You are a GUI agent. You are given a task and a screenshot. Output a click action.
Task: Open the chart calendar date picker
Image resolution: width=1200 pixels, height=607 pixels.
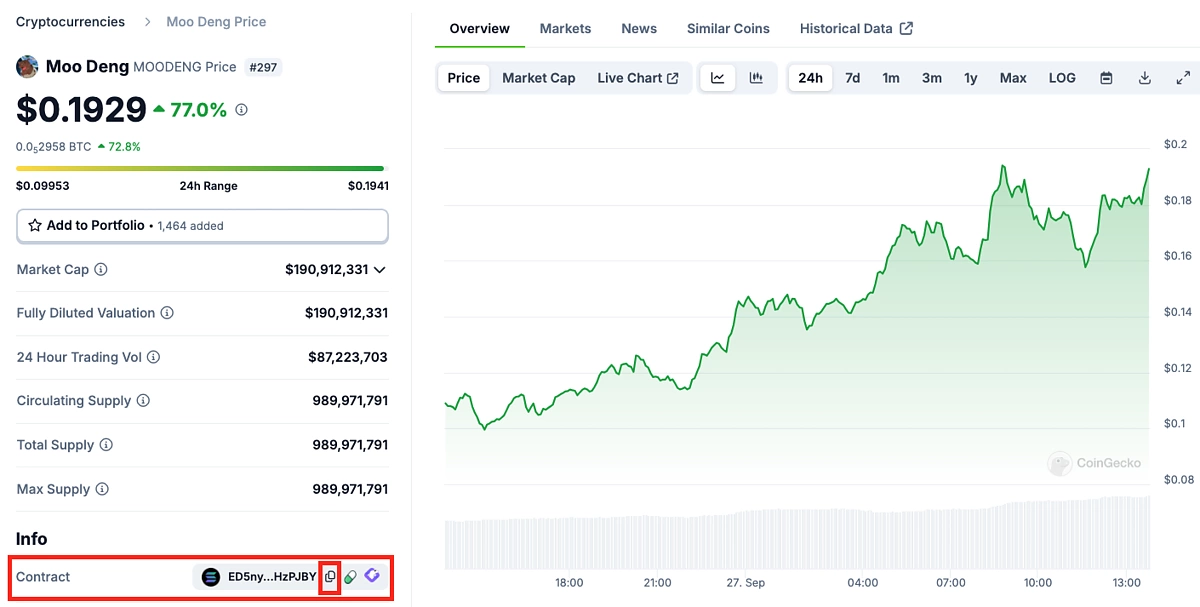click(x=1107, y=78)
